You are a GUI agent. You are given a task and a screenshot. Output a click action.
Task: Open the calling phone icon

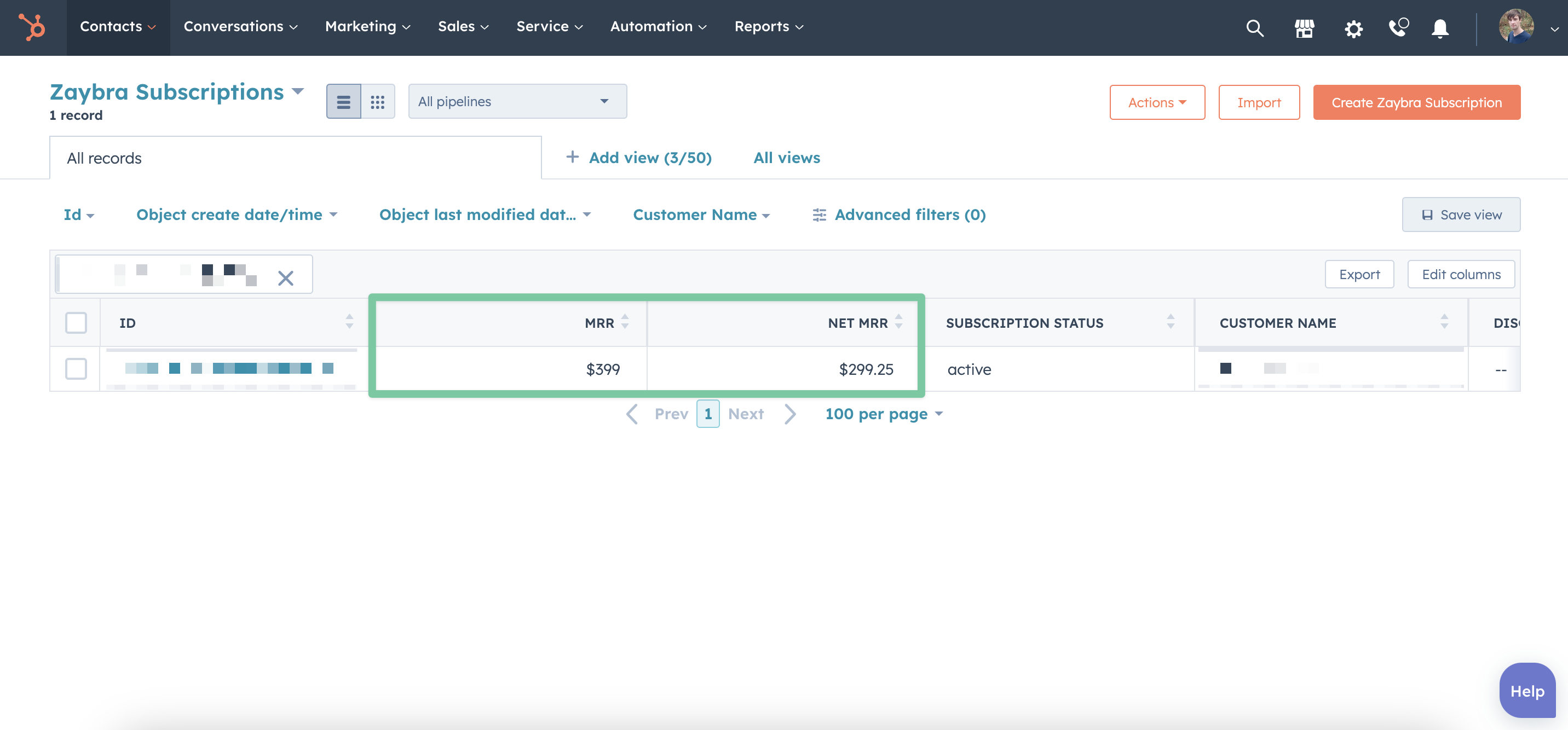(x=1398, y=27)
